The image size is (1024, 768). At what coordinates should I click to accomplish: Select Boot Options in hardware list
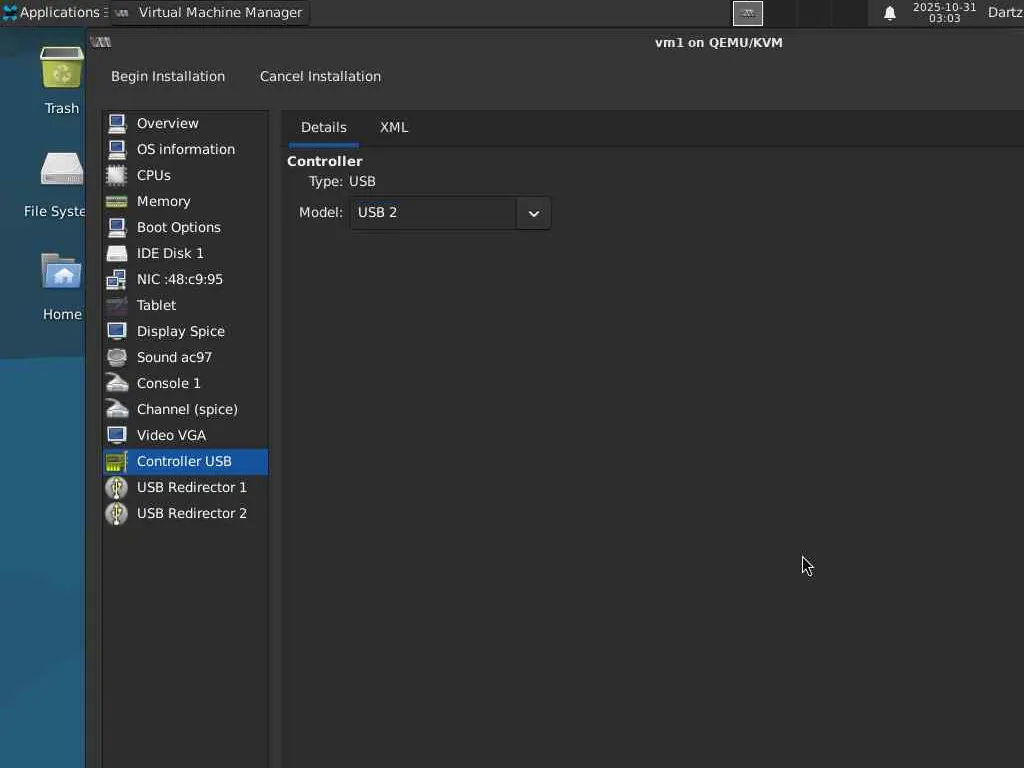click(178, 227)
